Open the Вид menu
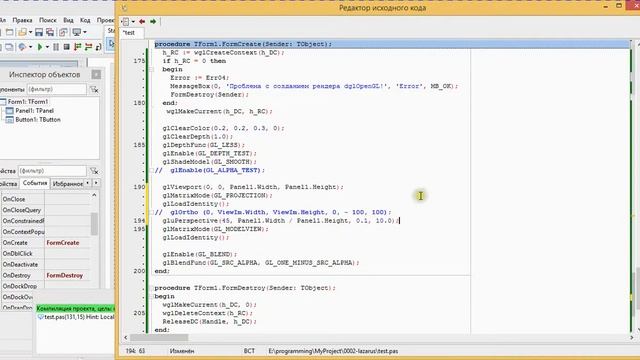Image resolution: width=640 pixels, height=360 pixels. point(68,20)
